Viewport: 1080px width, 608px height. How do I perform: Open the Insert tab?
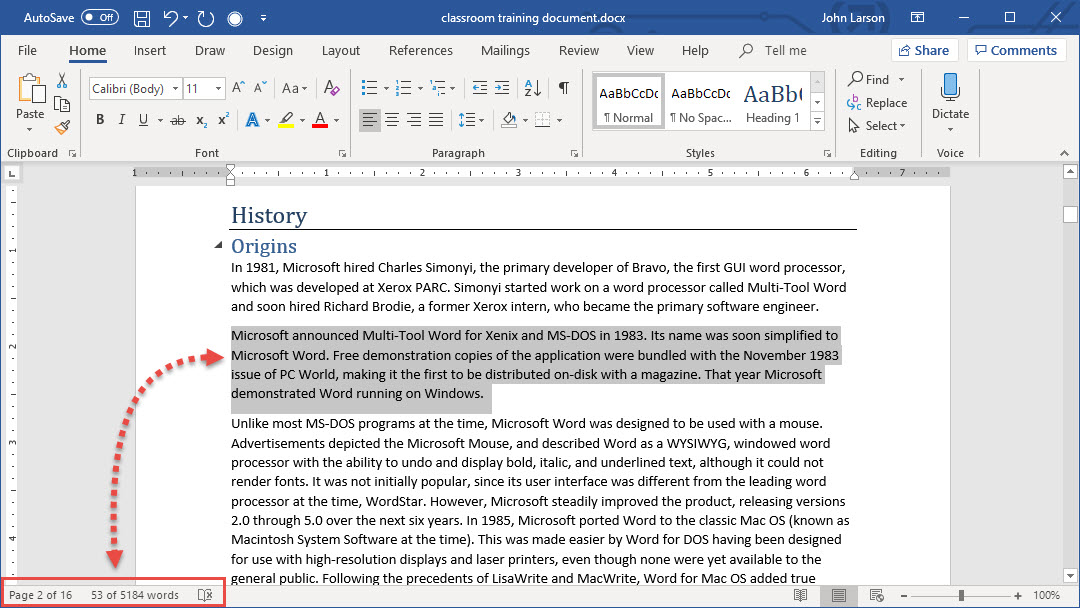150,51
